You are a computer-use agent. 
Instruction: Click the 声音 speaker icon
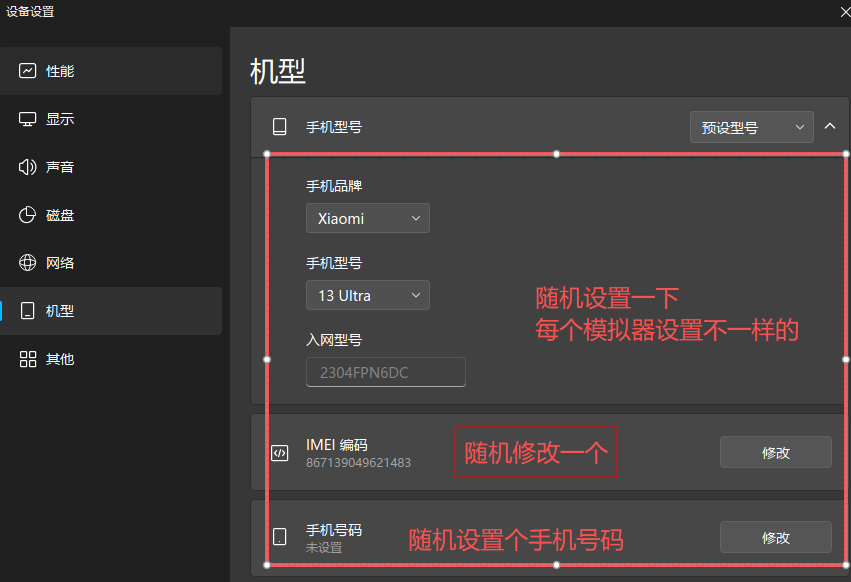pos(28,167)
